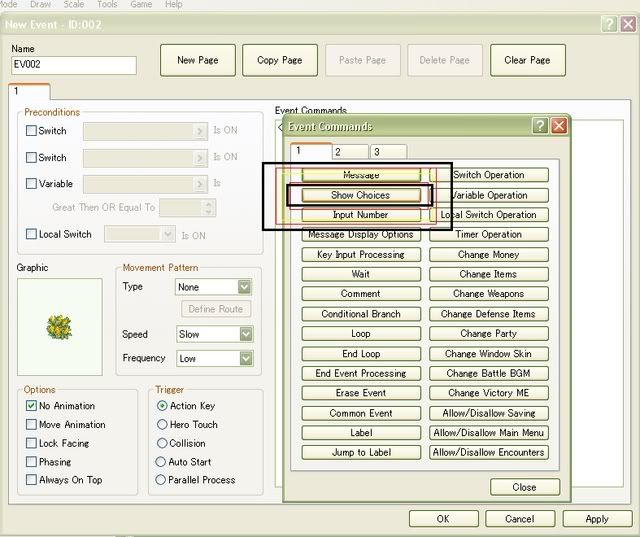Click the End Event Processing command
The image size is (640, 537).
coord(361,373)
